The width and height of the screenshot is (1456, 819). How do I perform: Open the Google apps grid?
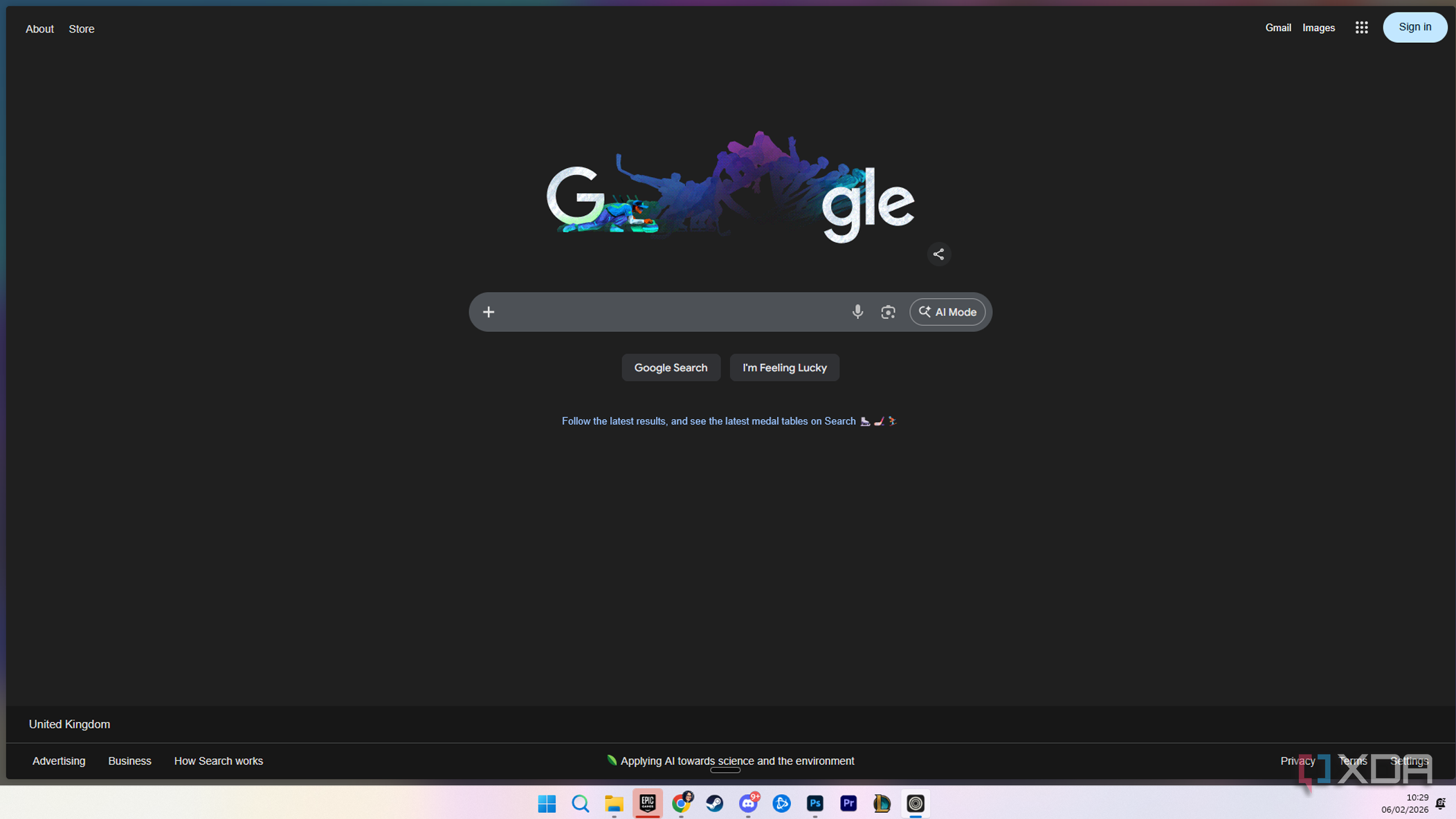(1361, 28)
